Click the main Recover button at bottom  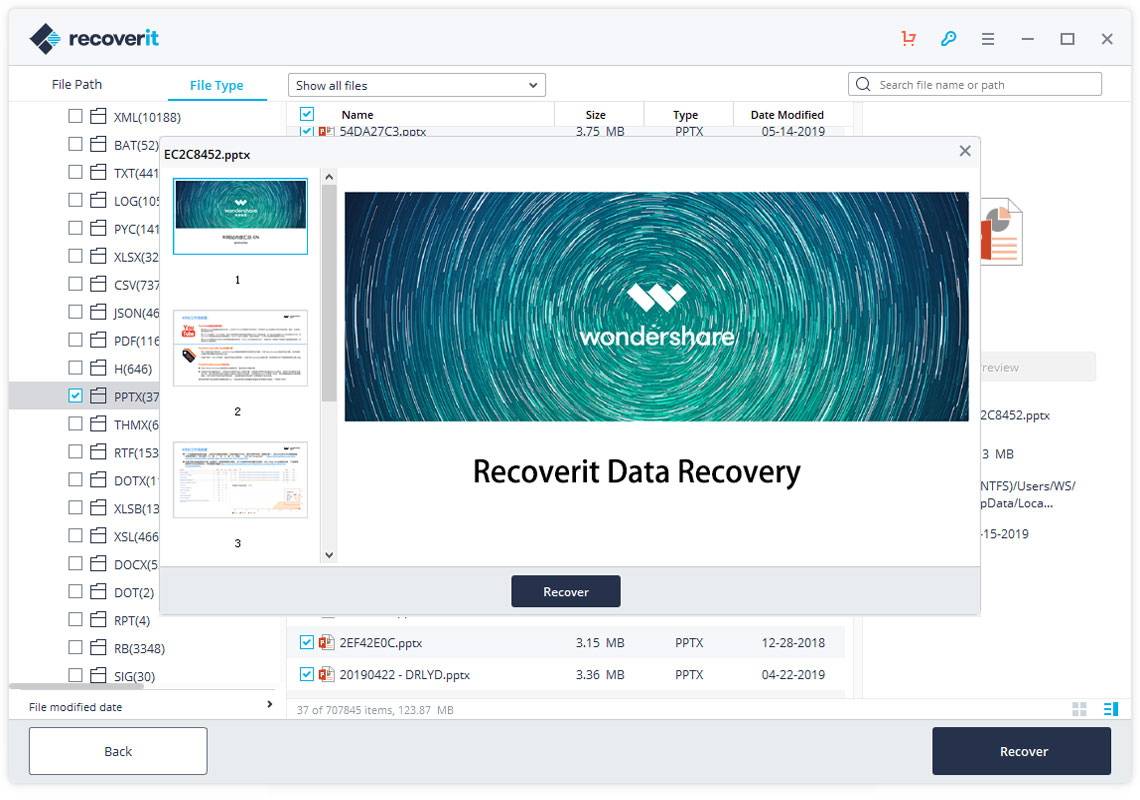1021,751
